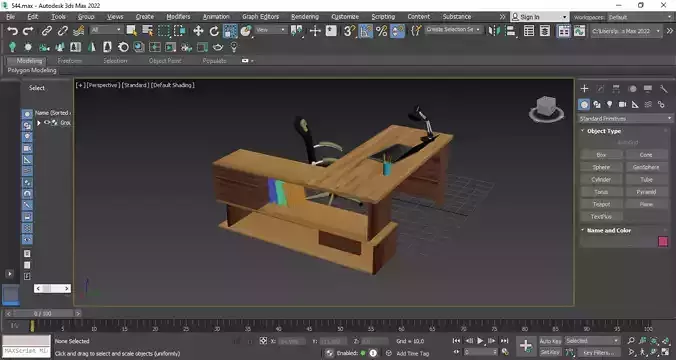Click the Unlink Selection icon
The image size is (676, 360).
click(x=63, y=31)
